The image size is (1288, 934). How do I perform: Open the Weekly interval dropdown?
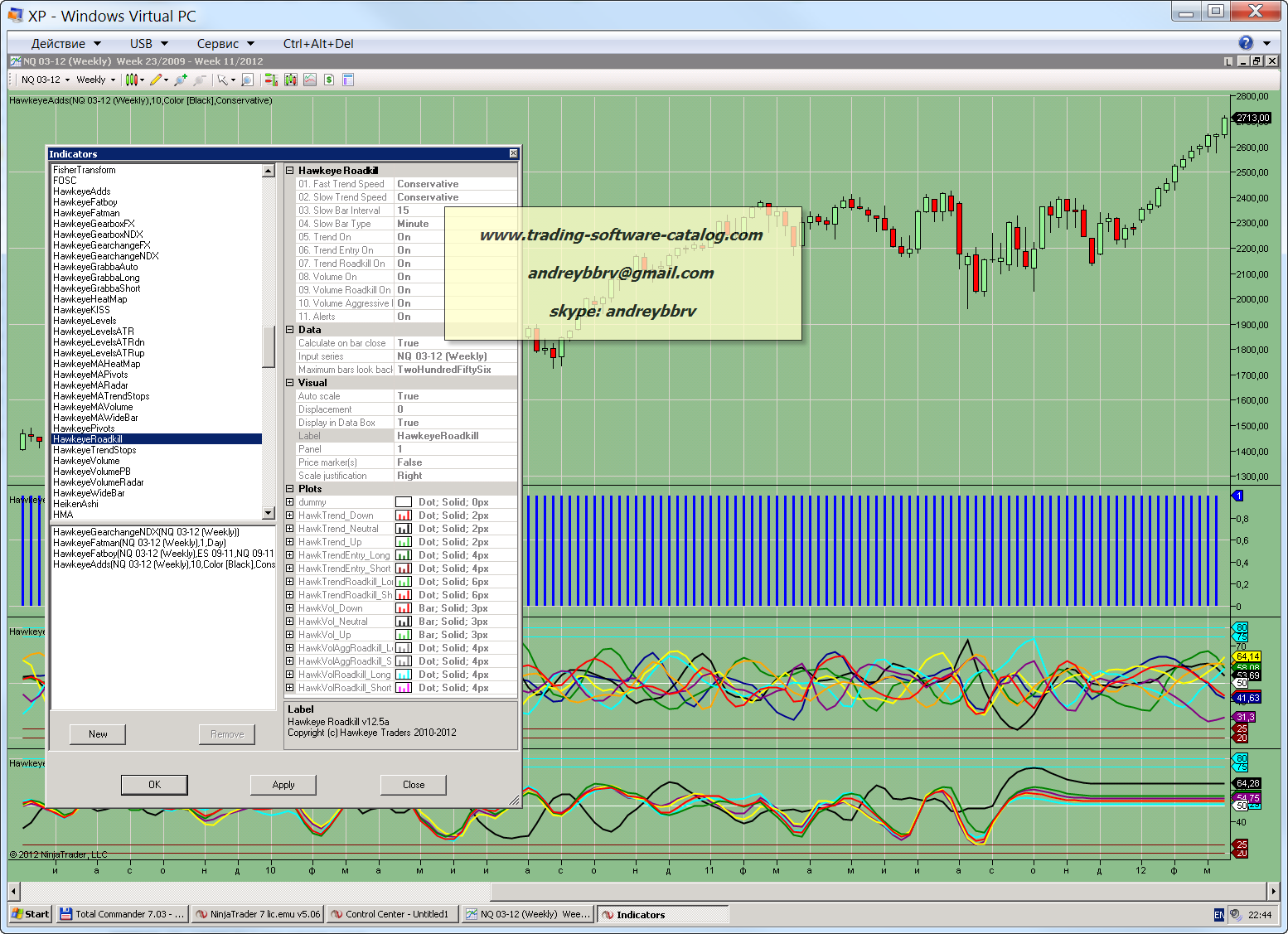[95, 80]
